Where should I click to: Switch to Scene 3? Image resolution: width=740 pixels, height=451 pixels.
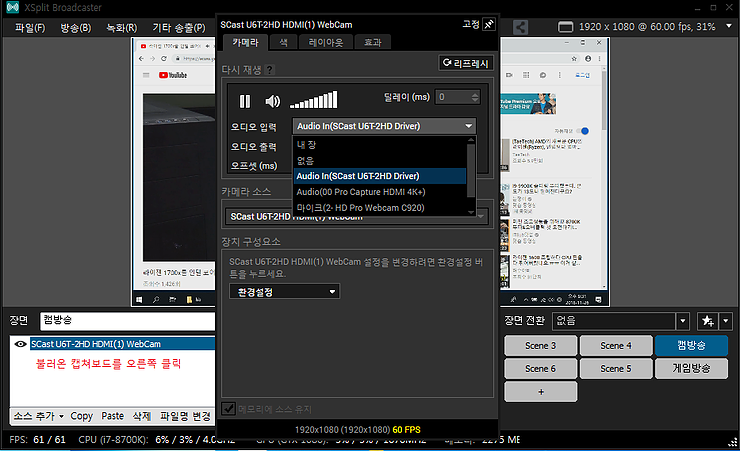point(540,345)
